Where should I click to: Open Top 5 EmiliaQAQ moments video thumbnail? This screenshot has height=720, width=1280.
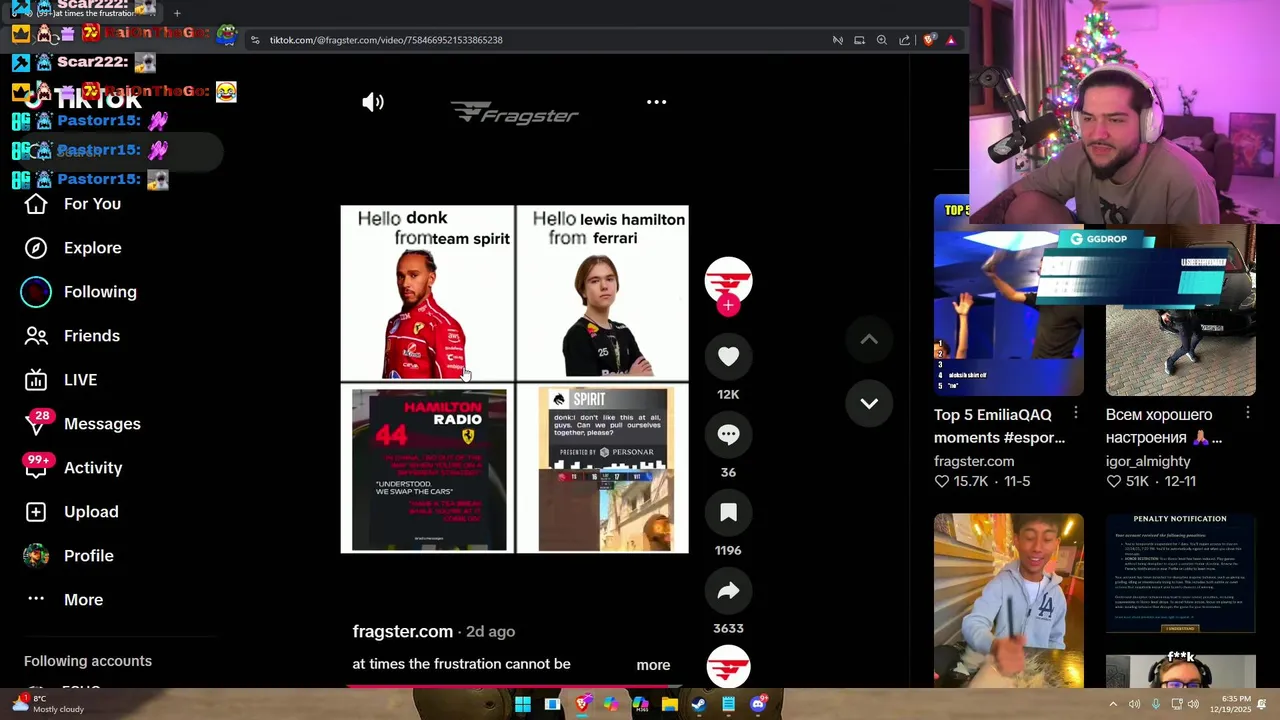click(1008, 295)
